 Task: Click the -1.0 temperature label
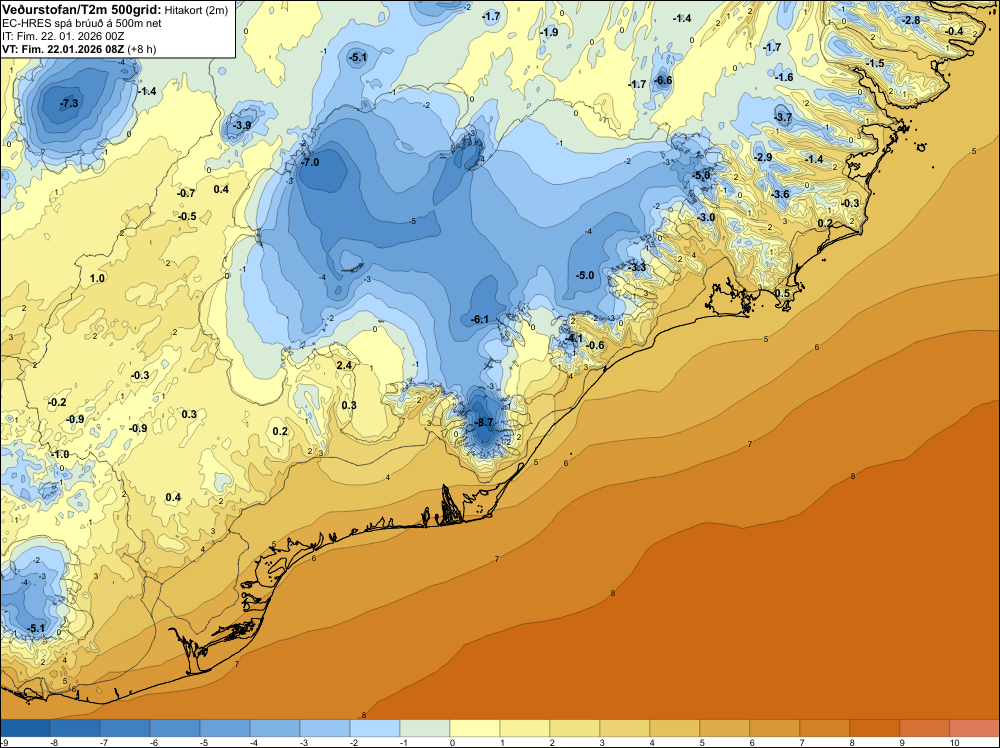[x=60, y=455]
